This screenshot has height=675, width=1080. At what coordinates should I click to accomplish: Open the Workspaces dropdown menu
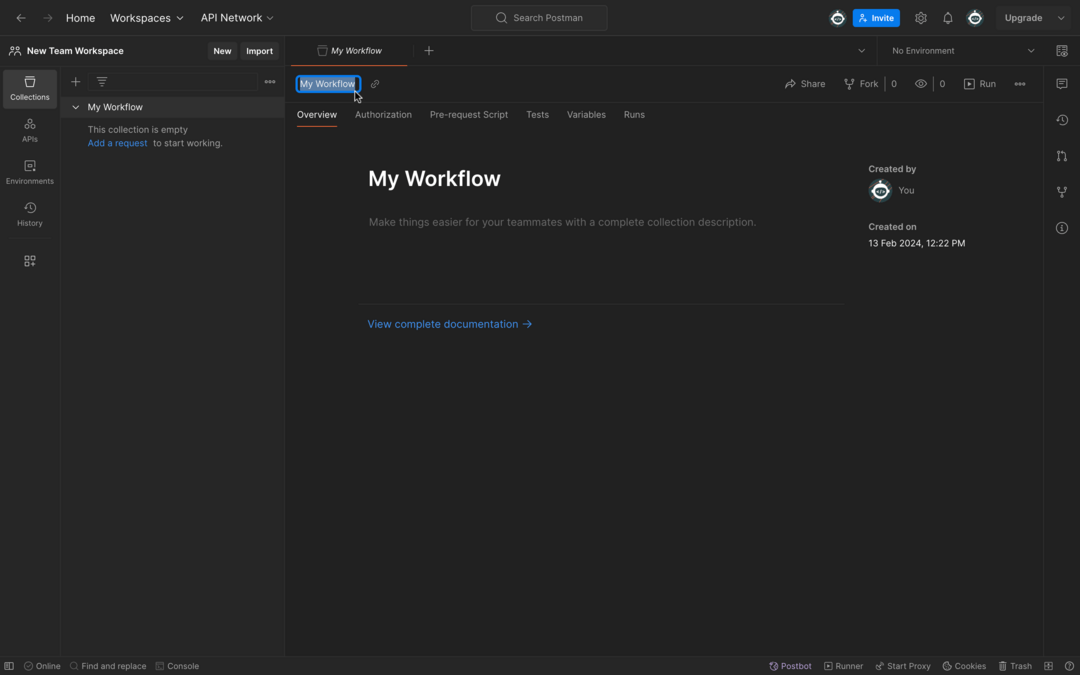point(147,18)
